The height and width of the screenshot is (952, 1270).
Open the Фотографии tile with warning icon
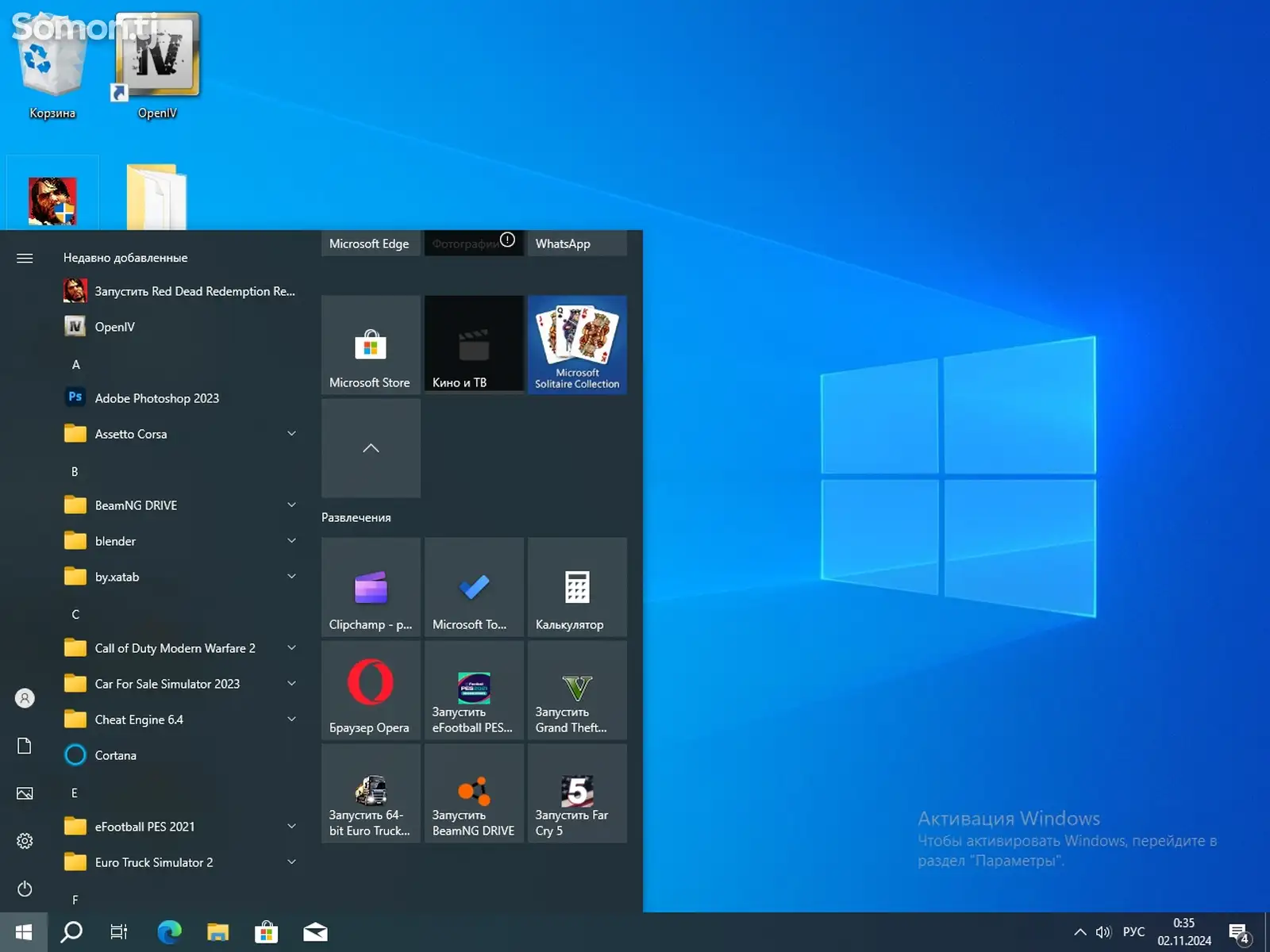pyautogui.click(x=474, y=244)
